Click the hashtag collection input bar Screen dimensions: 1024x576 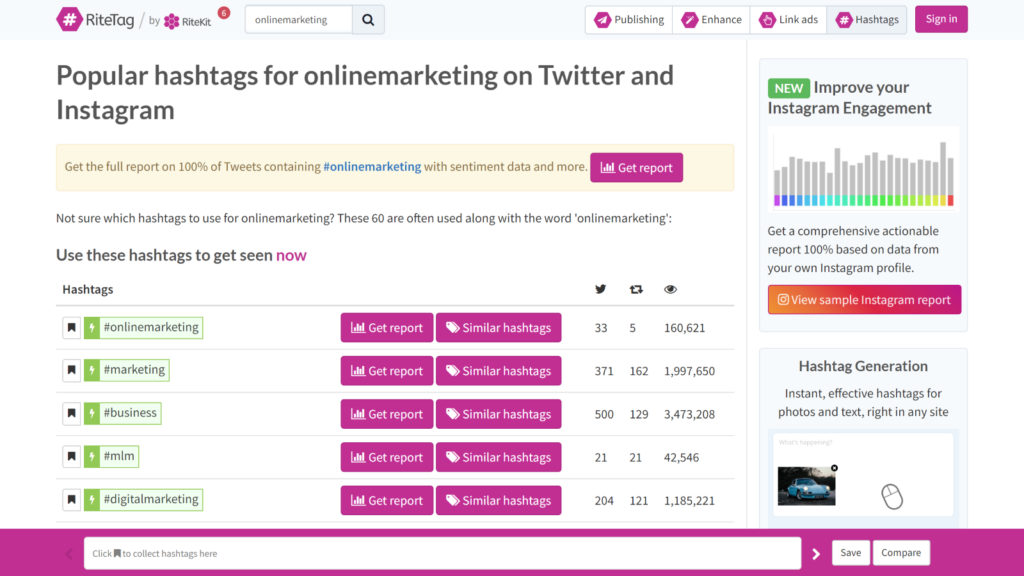click(x=442, y=554)
